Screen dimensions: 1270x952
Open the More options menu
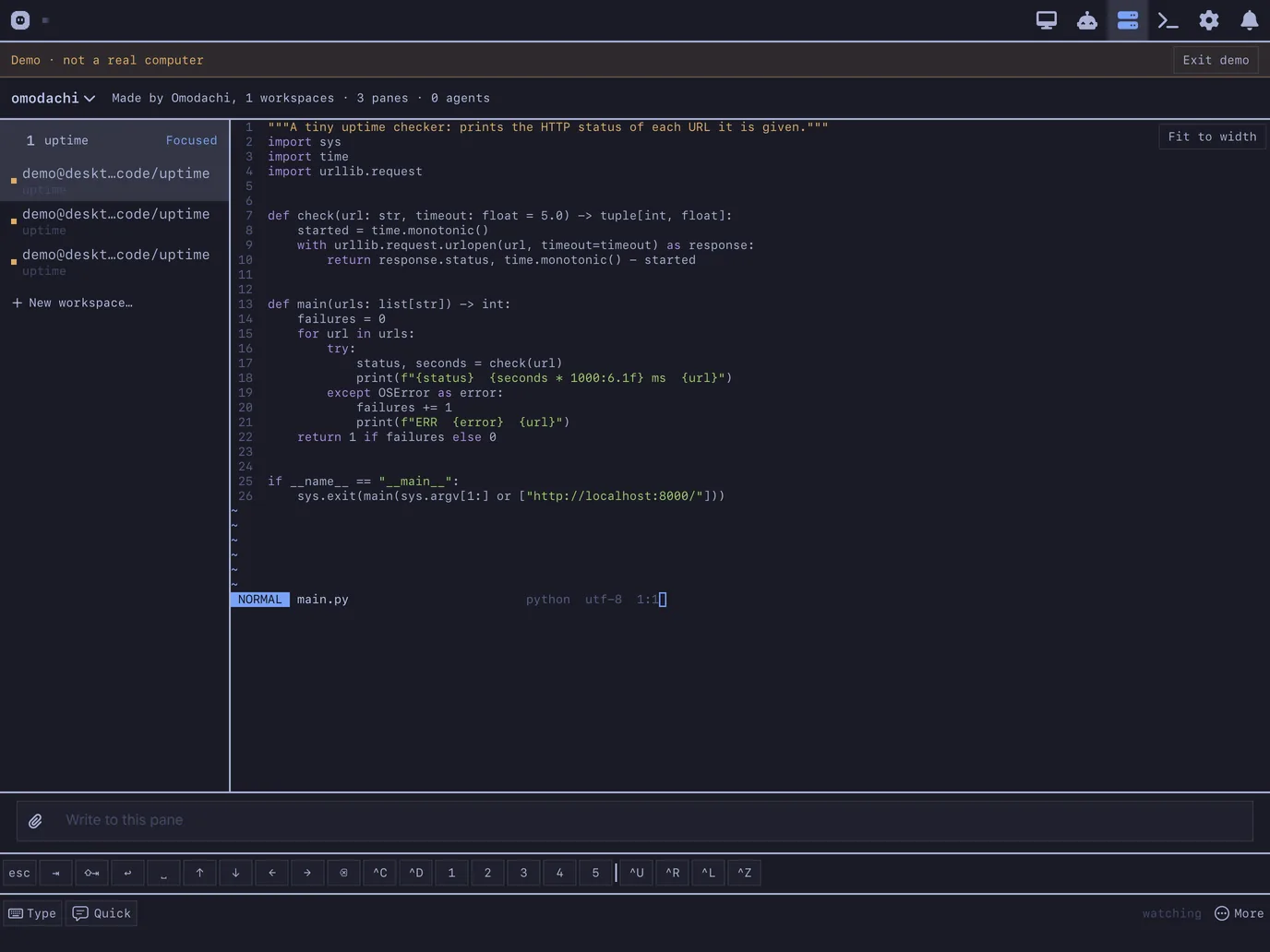pos(1239,913)
